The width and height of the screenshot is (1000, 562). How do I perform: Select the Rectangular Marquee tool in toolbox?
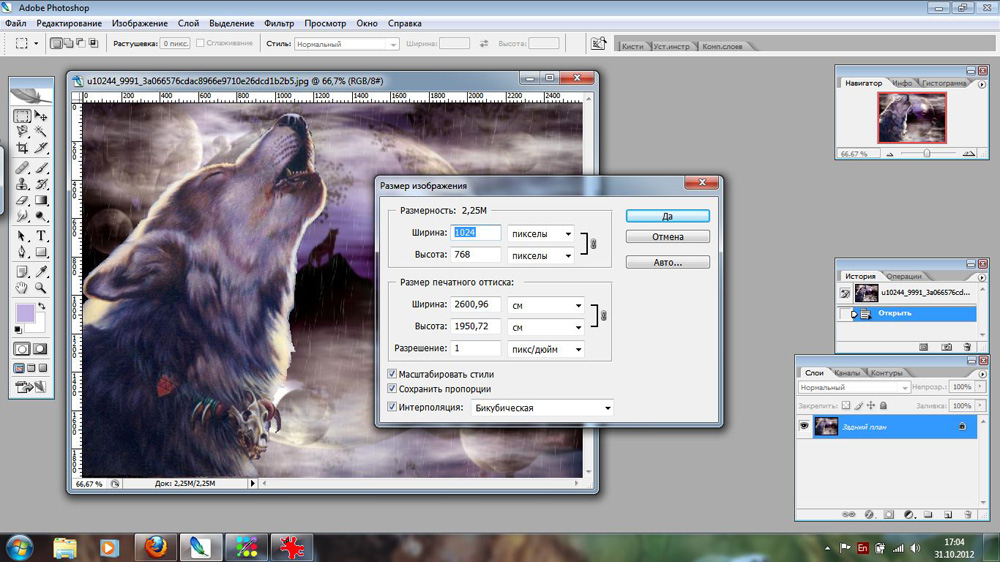tap(22, 116)
